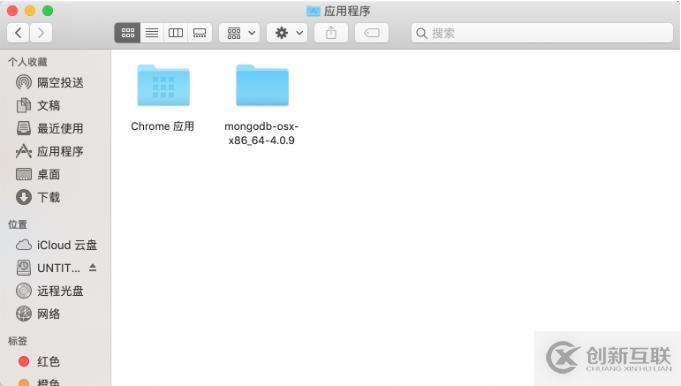Select the mongodb-osx-x86_64-4.0.9 folder icon
681x386 pixels.
tap(262, 85)
